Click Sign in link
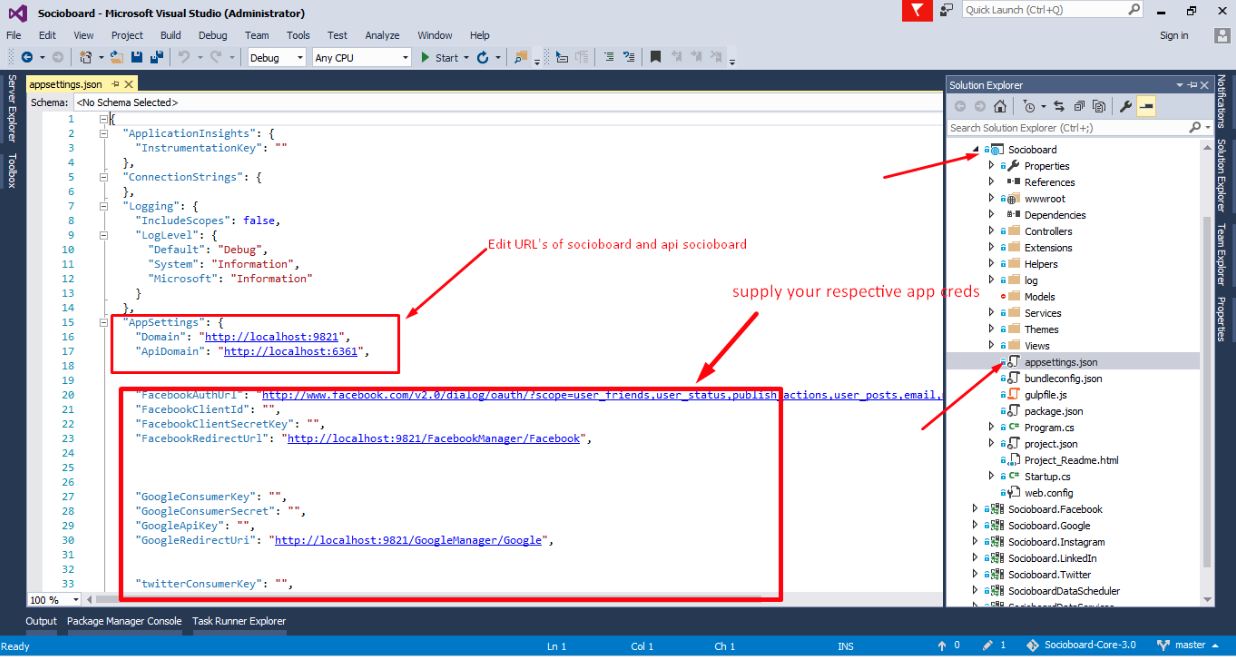Screen dimensions: 1236x657 point(1174,35)
